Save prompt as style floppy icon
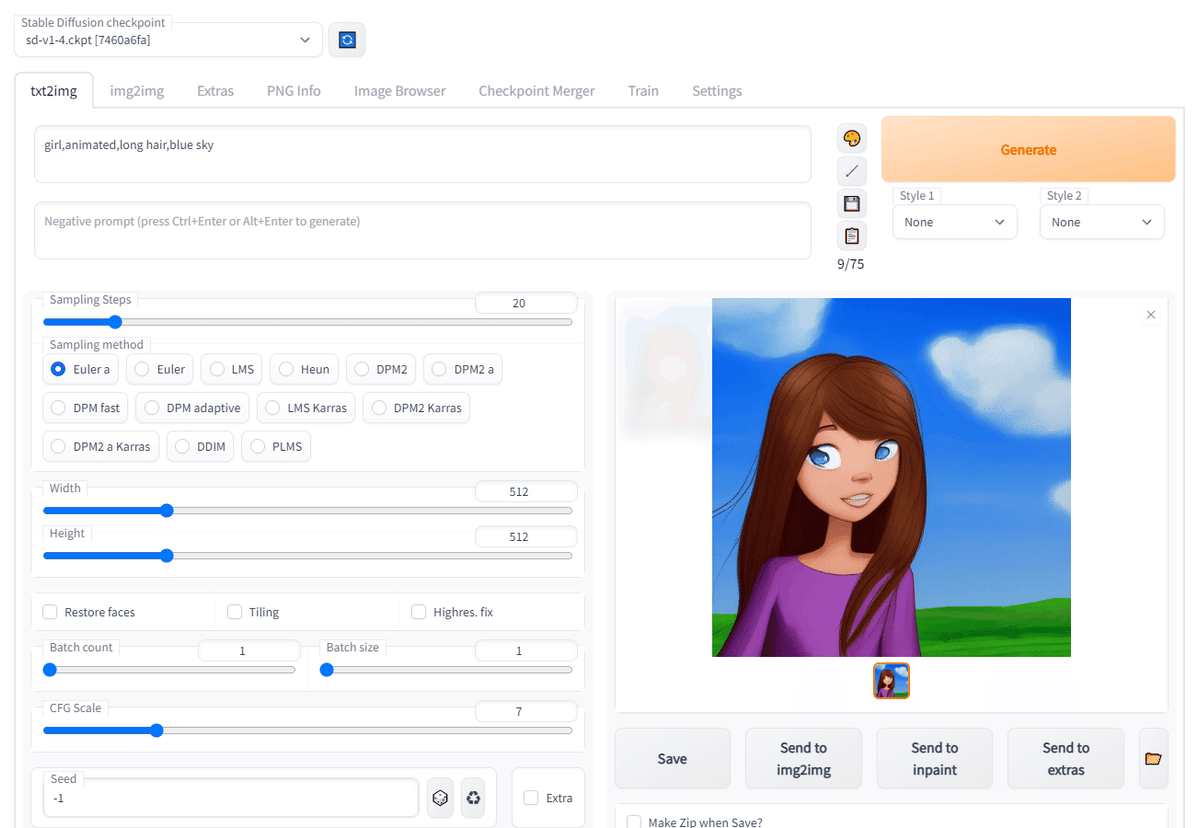1200x828 pixels. (x=851, y=204)
